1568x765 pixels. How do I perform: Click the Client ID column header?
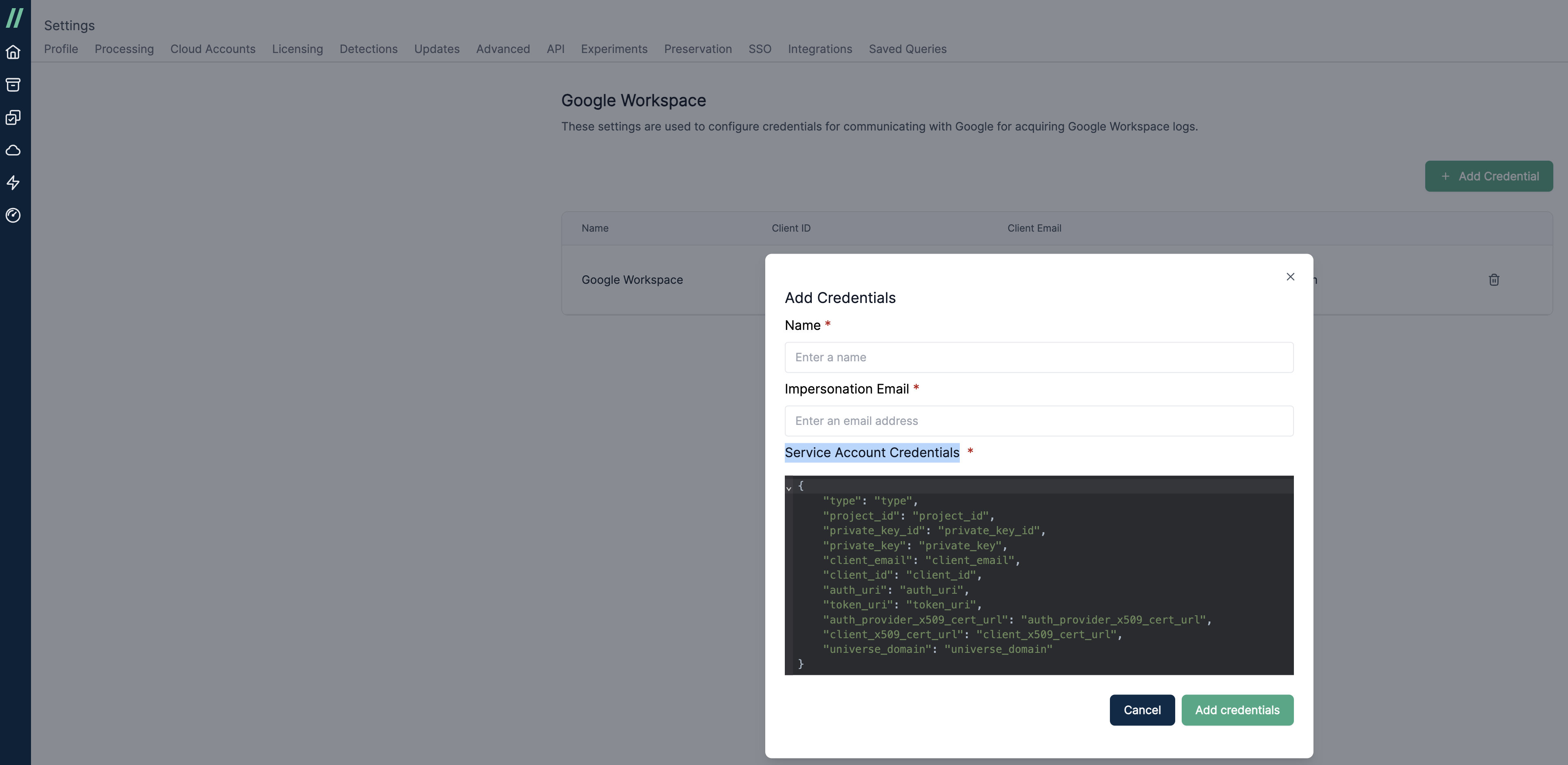click(791, 228)
